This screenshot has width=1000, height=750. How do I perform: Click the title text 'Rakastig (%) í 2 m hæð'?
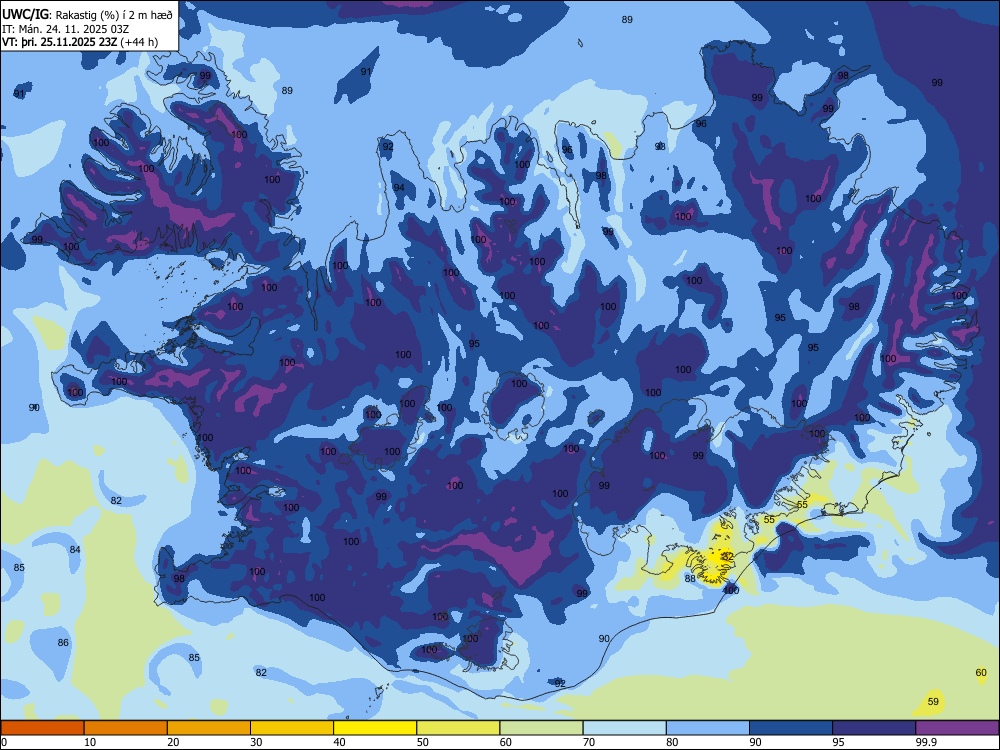(x=114, y=14)
